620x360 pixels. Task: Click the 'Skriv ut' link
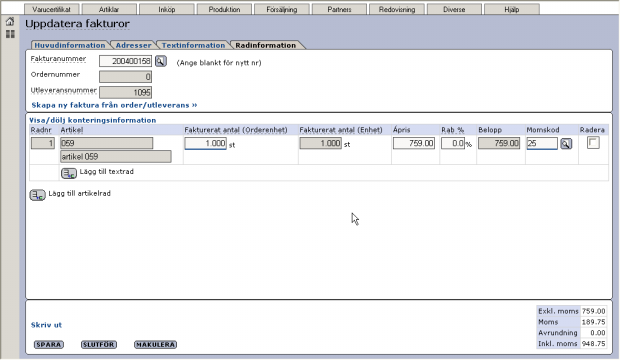46,325
